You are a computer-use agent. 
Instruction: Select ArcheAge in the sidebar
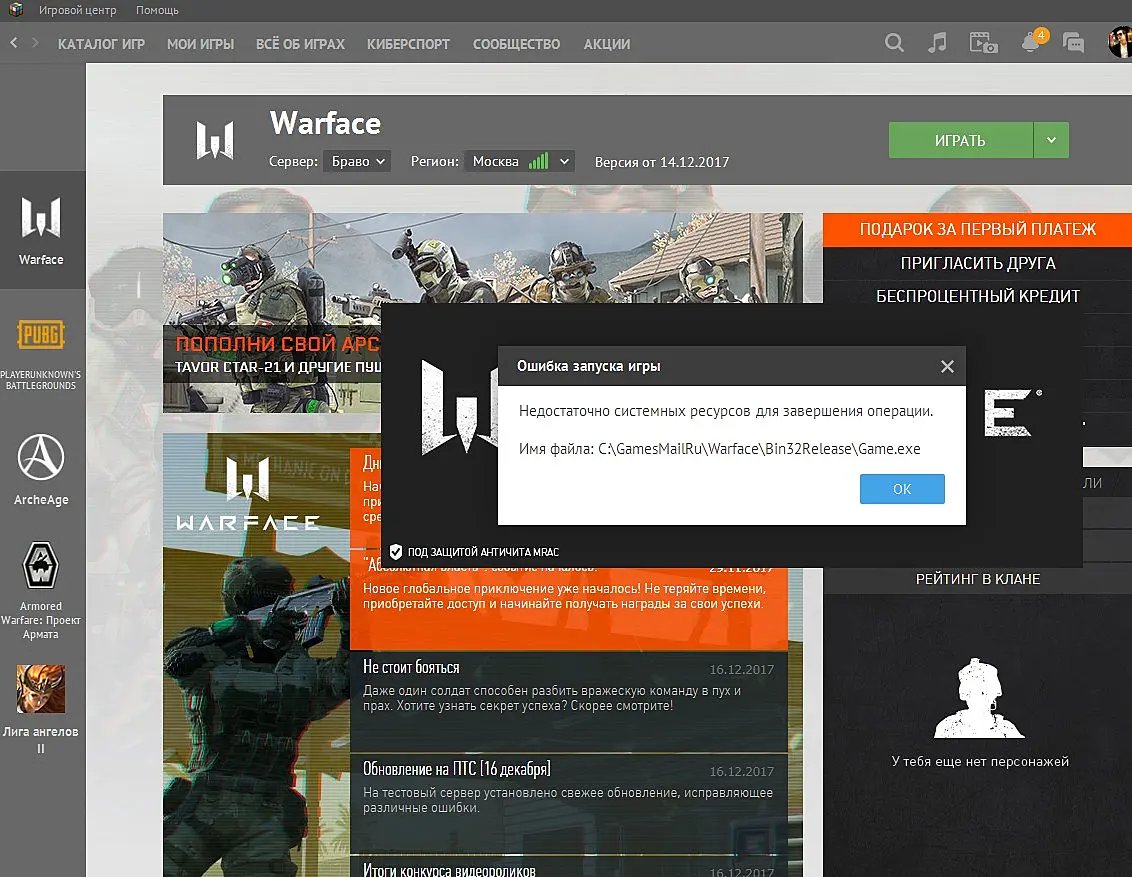[41, 469]
